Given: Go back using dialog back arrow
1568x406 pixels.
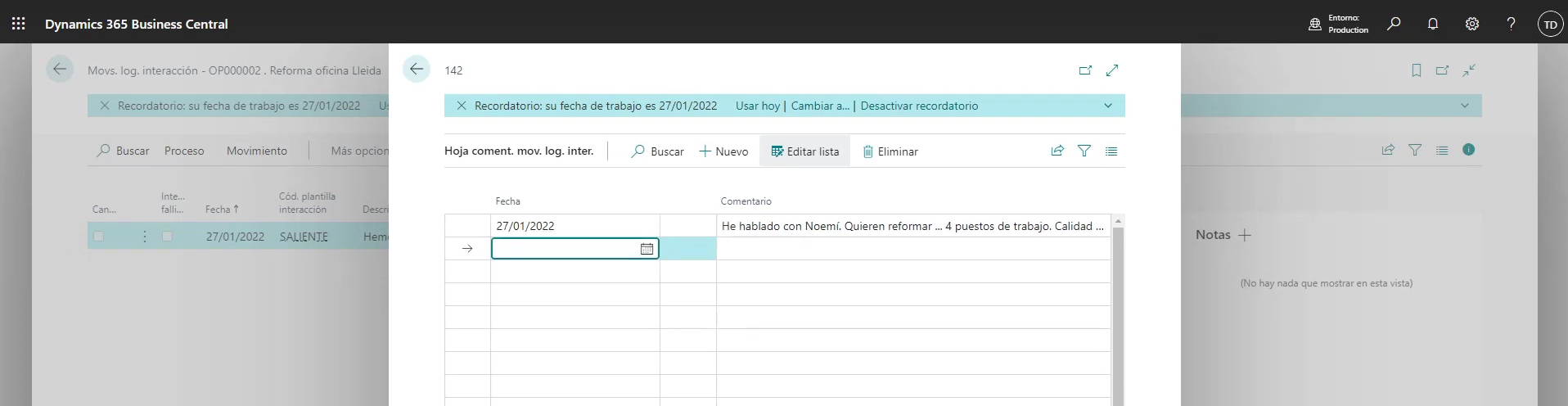Looking at the screenshot, I should tap(417, 70).
